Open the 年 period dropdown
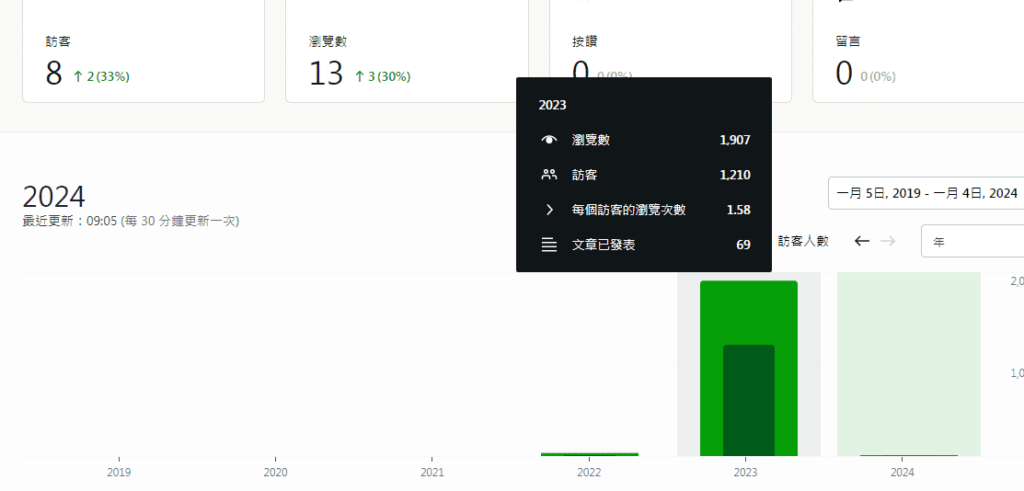Screen dimensions: 1024x491 coord(971,241)
